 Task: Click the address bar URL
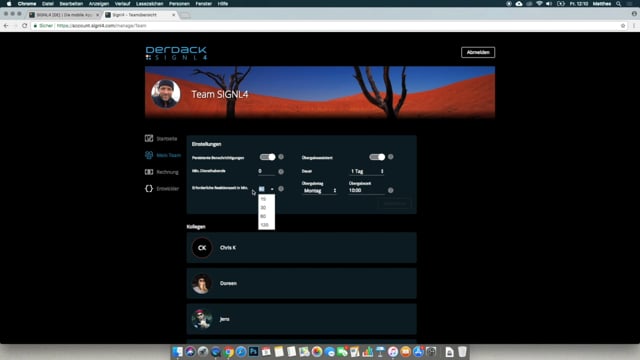click(101, 26)
